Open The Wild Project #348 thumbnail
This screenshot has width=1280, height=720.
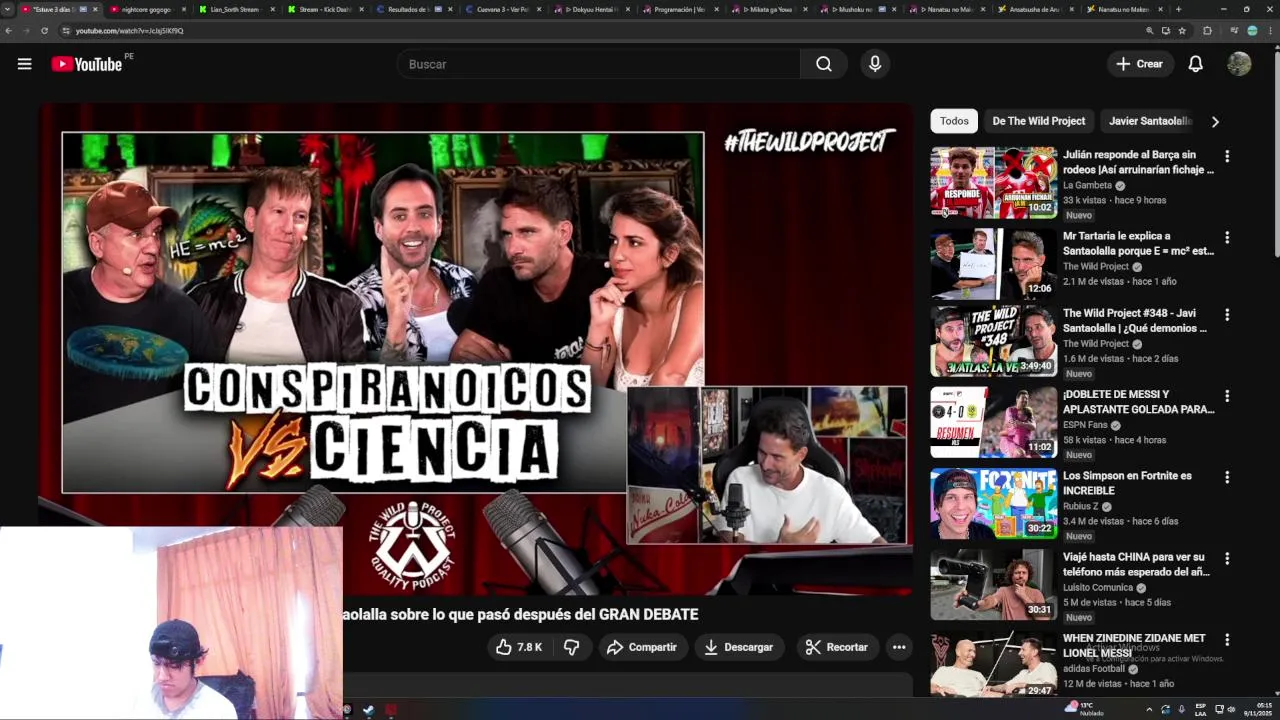click(994, 341)
